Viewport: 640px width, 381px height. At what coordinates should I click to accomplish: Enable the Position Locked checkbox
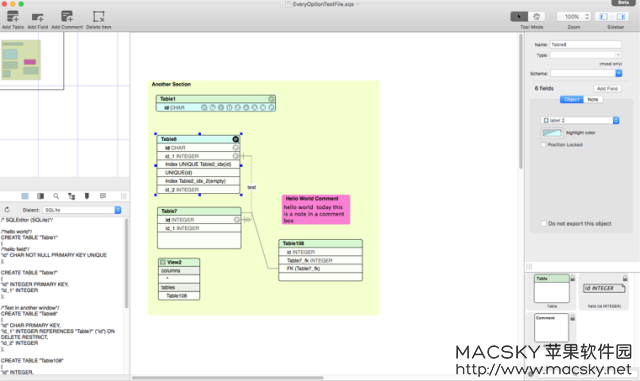543,145
